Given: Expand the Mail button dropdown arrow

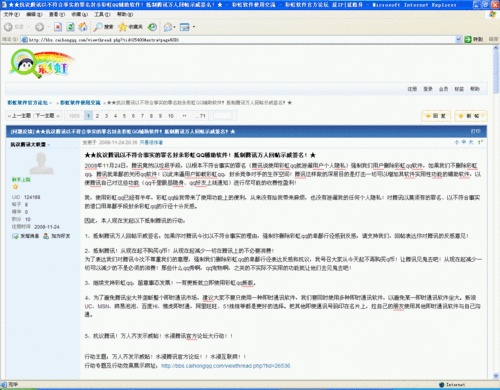Looking at the screenshot, I should [x=174, y=27].
